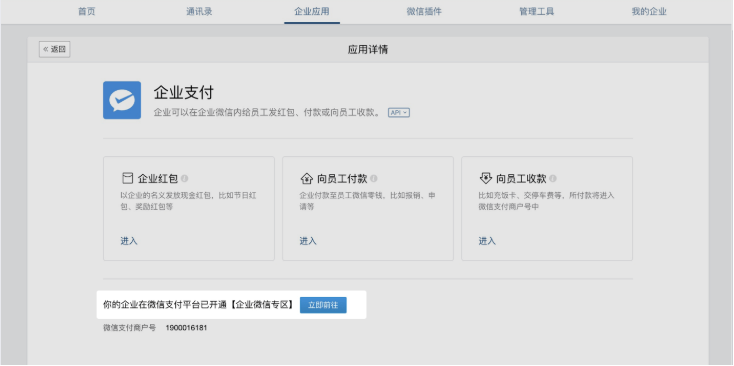This screenshot has width=734, height=366.
Task: Go to the 我的企业 tab
Action: click(x=649, y=12)
